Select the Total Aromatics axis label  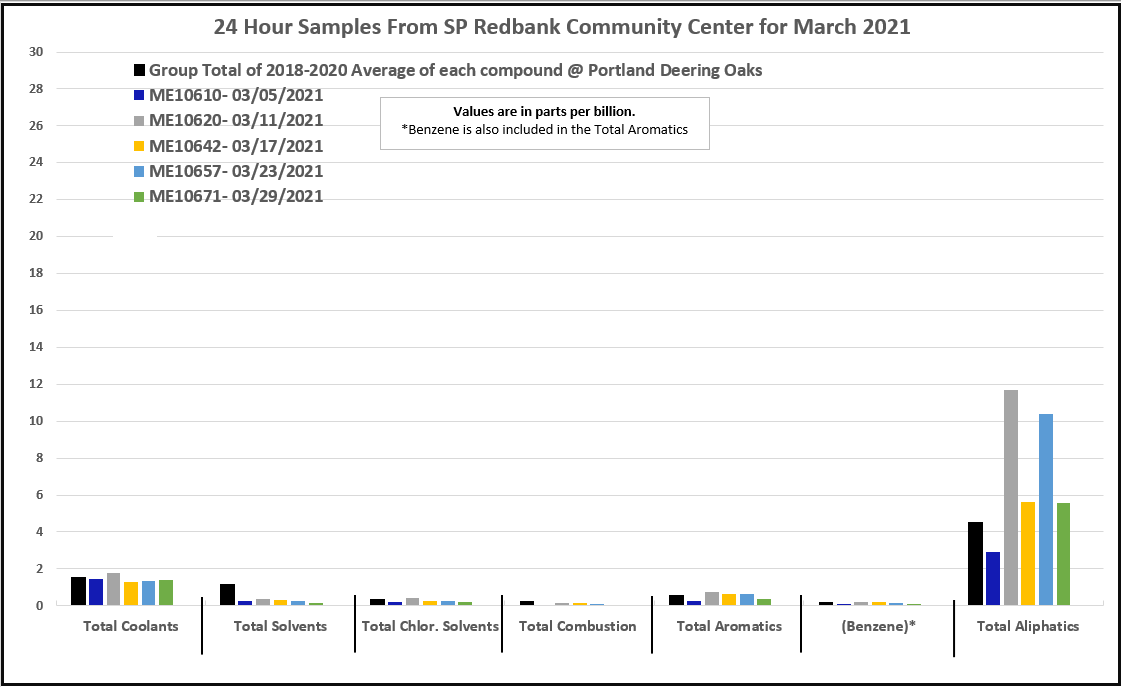click(729, 626)
